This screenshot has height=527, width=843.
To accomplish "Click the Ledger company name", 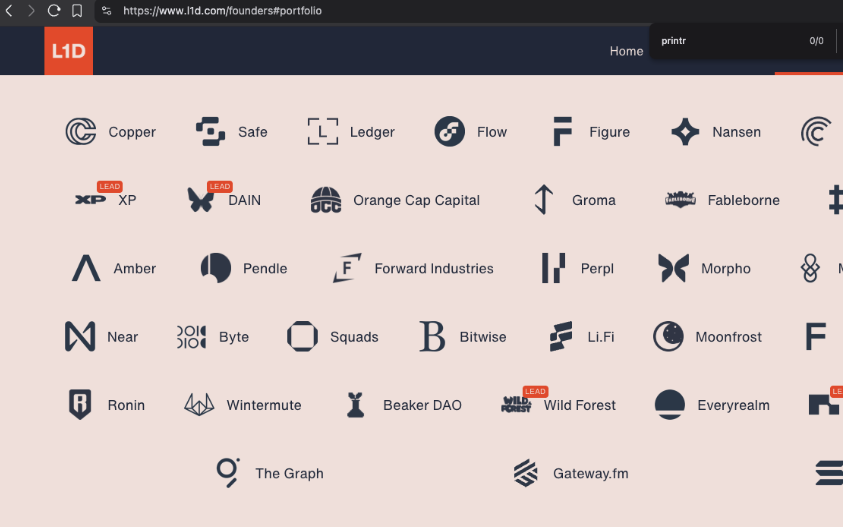I will coord(372,132).
